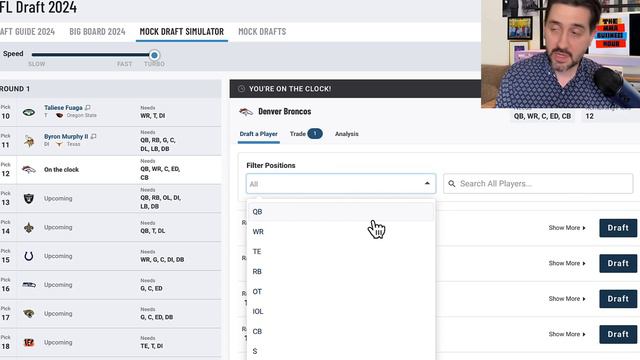Click the fourth Draft button
The height and width of the screenshot is (360, 640).
coord(618,334)
